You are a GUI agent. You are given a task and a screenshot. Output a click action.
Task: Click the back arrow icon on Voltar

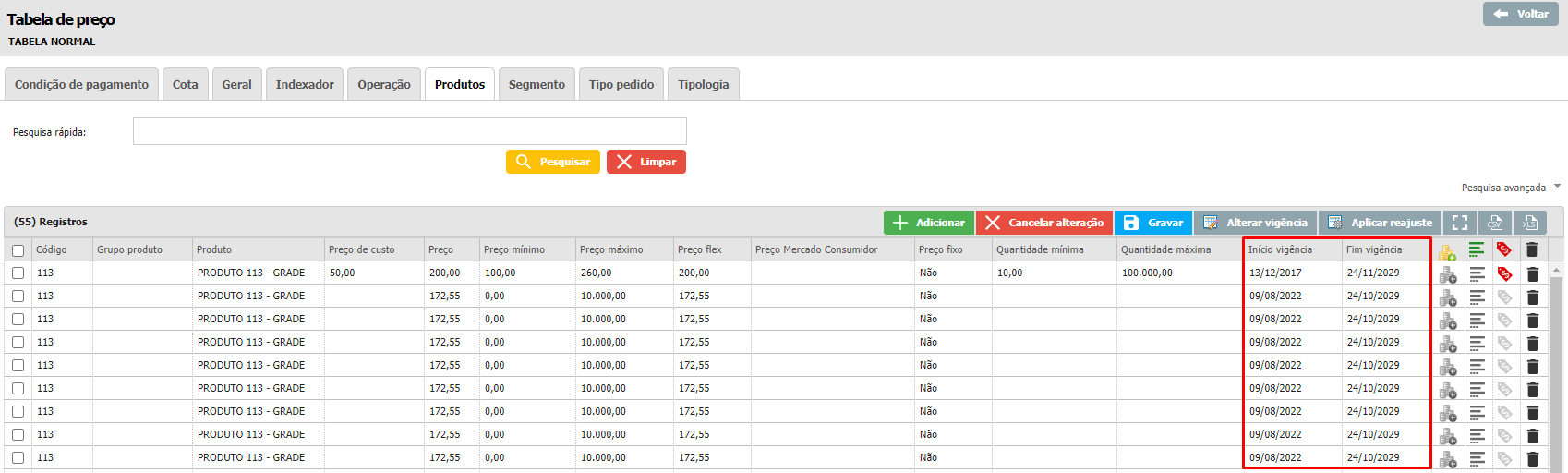click(1501, 14)
